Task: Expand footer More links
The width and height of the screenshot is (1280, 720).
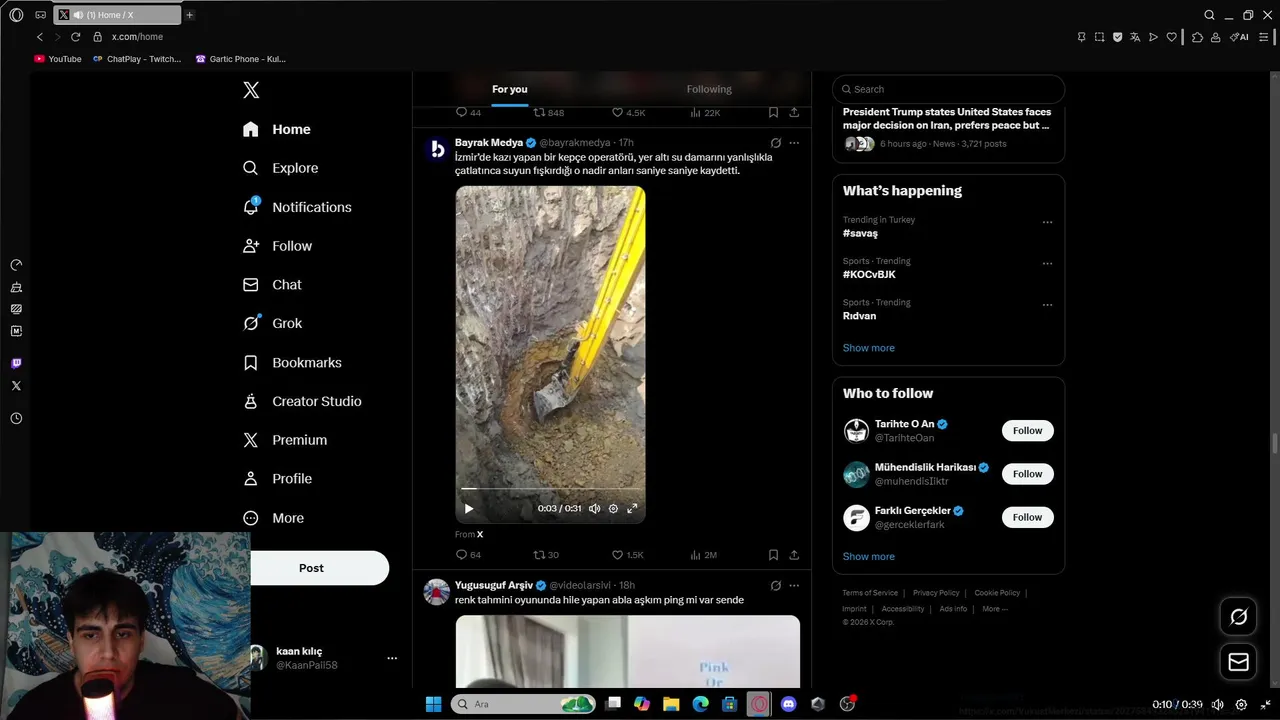Action: coord(995,609)
